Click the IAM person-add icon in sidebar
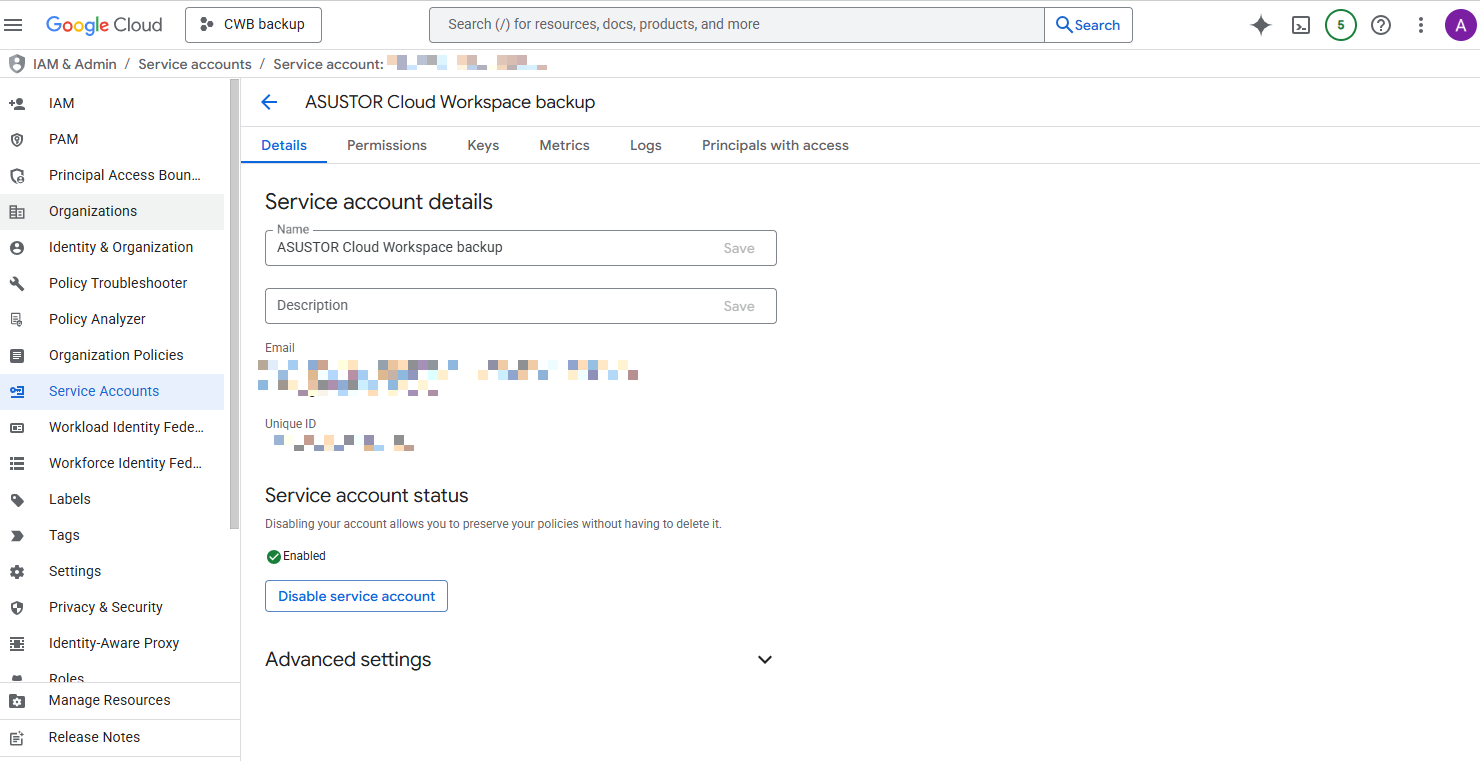The width and height of the screenshot is (1480, 761). click(17, 103)
